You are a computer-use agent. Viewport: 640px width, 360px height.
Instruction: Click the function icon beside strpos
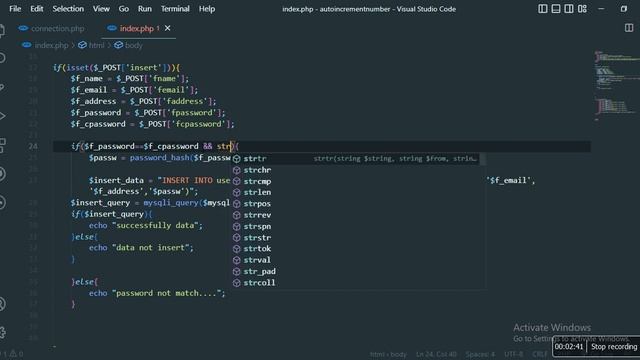(236, 204)
